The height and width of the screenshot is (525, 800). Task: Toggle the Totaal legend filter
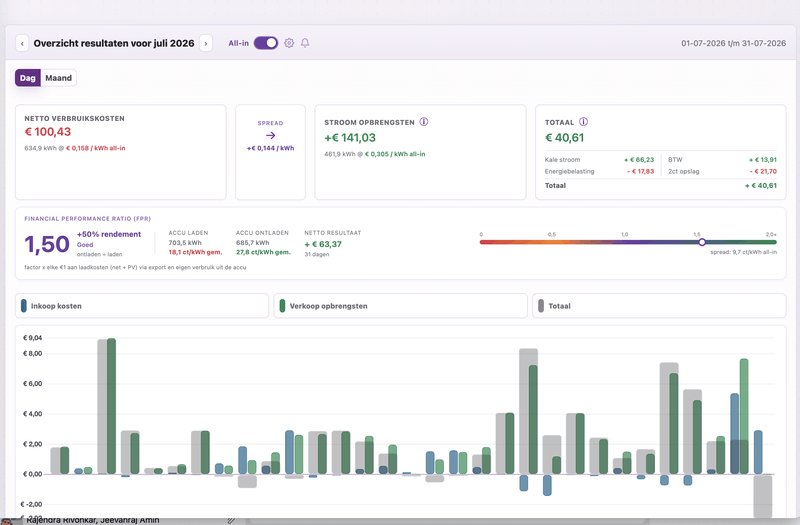[x=659, y=306]
